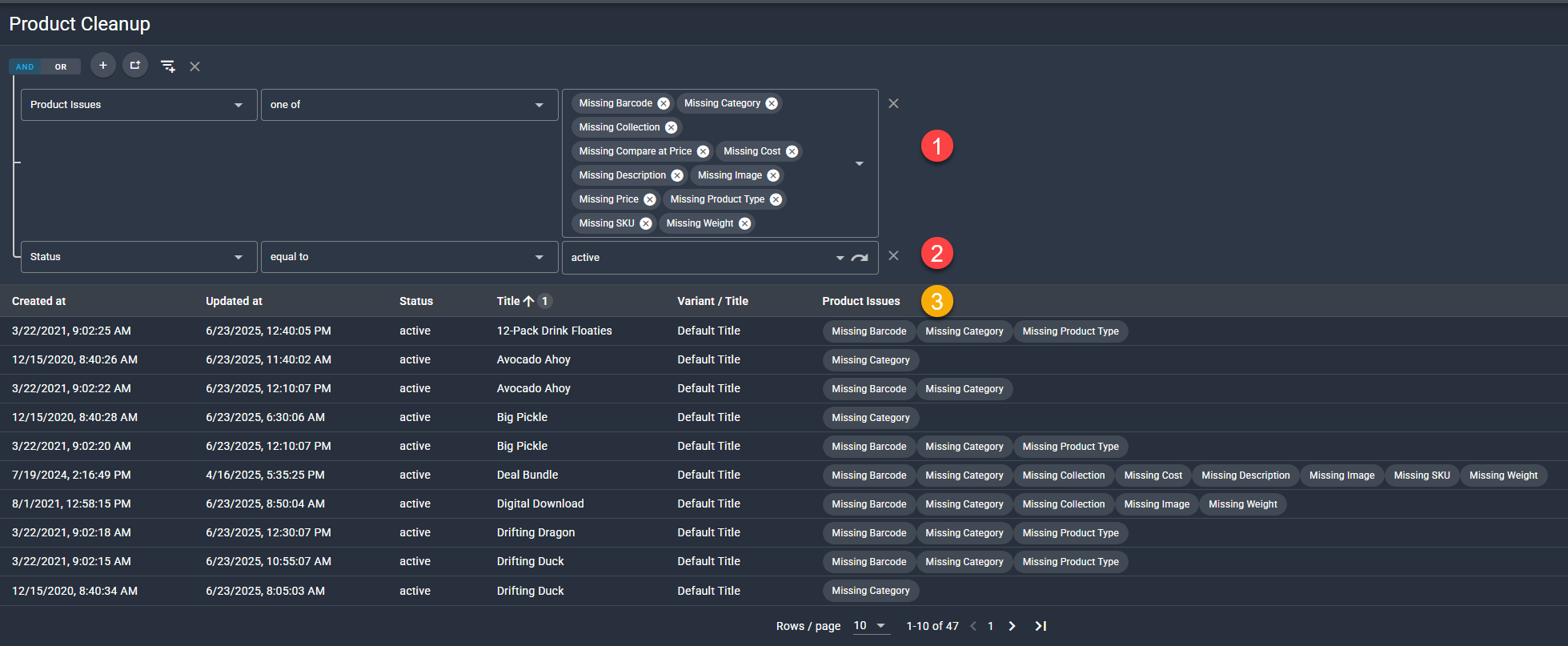The height and width of the screenshot is (646, 1568).
Task: Click the redo arrow in the active field
Action: (x=860, y=258)
